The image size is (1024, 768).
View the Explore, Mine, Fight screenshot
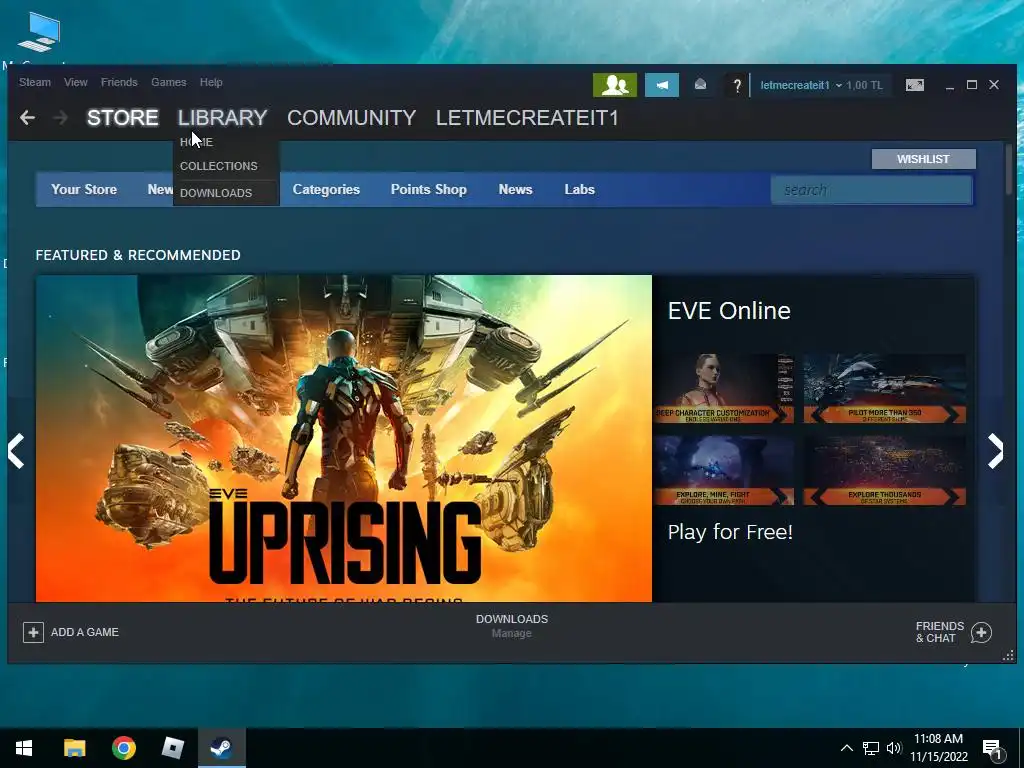[x=724, y=470]
